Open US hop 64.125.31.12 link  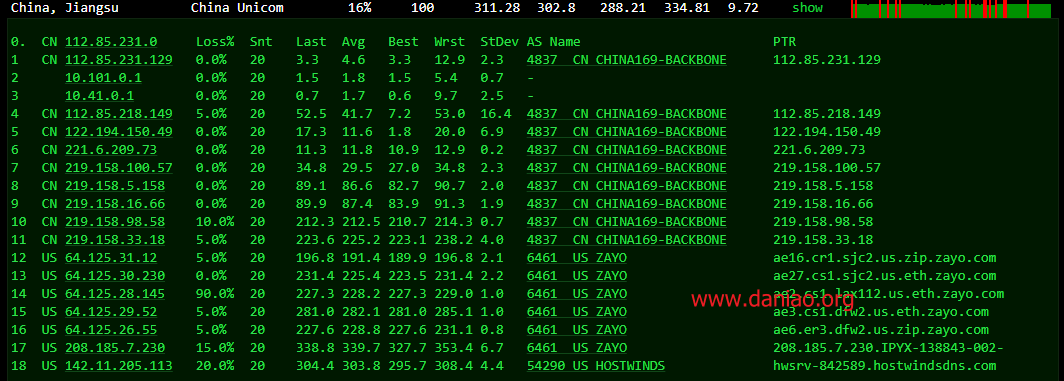(x=111, y=257)
